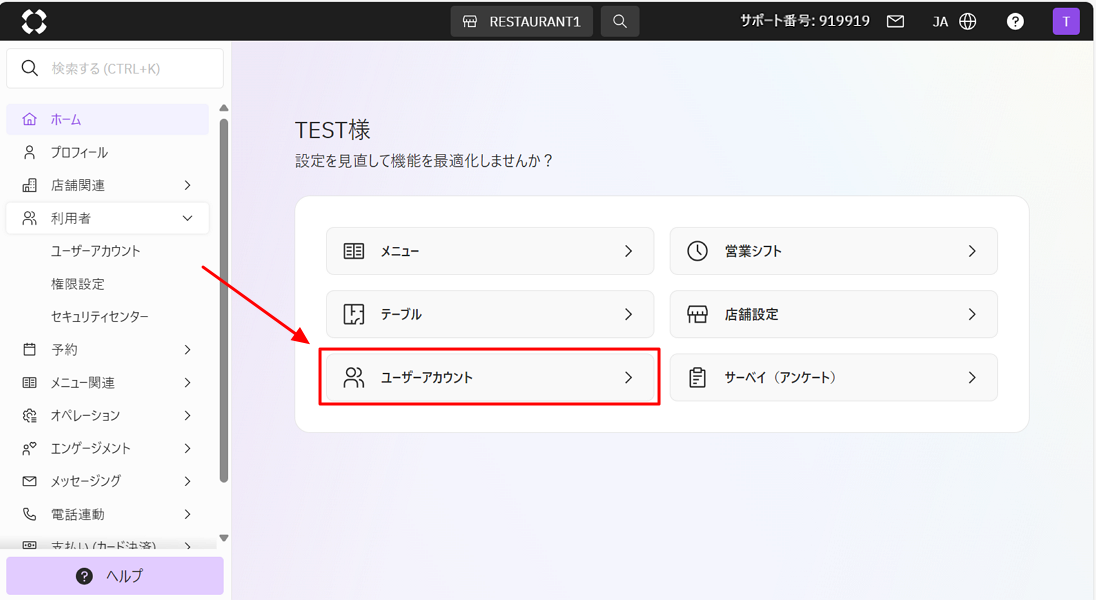Image resolution: width=1096 pixels, height=600 pixels.
Task: Expand 予約 chevron
Action: pyautogui.click(x=187, y=350)
